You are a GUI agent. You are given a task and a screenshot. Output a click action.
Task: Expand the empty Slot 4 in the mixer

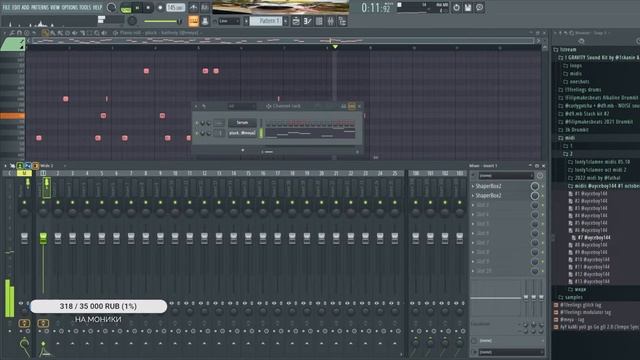tap(473, 214)
